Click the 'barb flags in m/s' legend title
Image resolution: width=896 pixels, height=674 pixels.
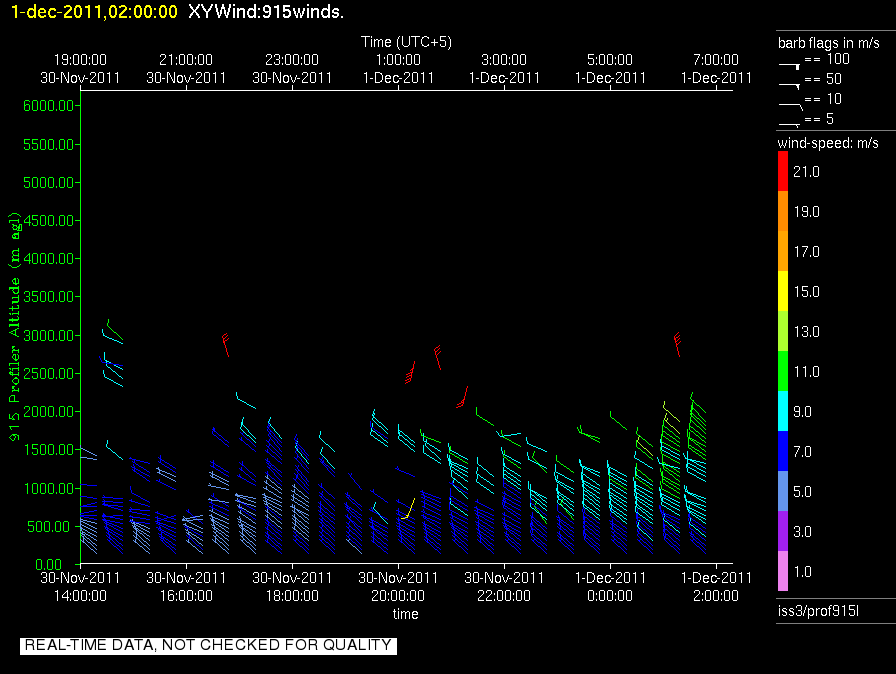(x=829, y=43)
